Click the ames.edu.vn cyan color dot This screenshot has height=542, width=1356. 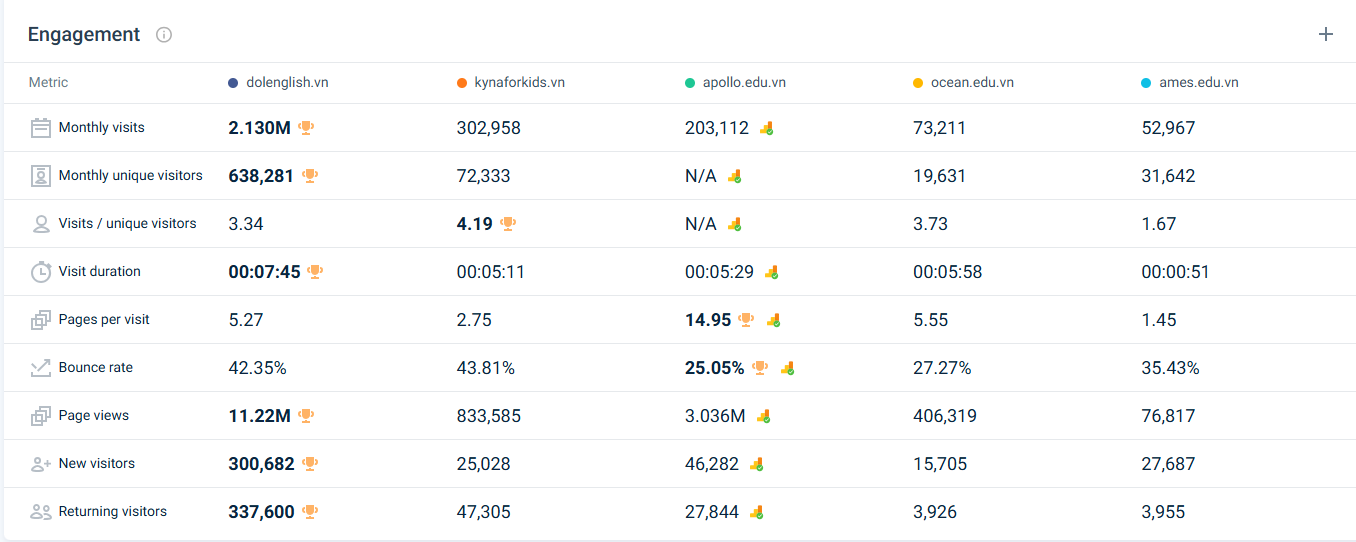(x=1146, y=83)
